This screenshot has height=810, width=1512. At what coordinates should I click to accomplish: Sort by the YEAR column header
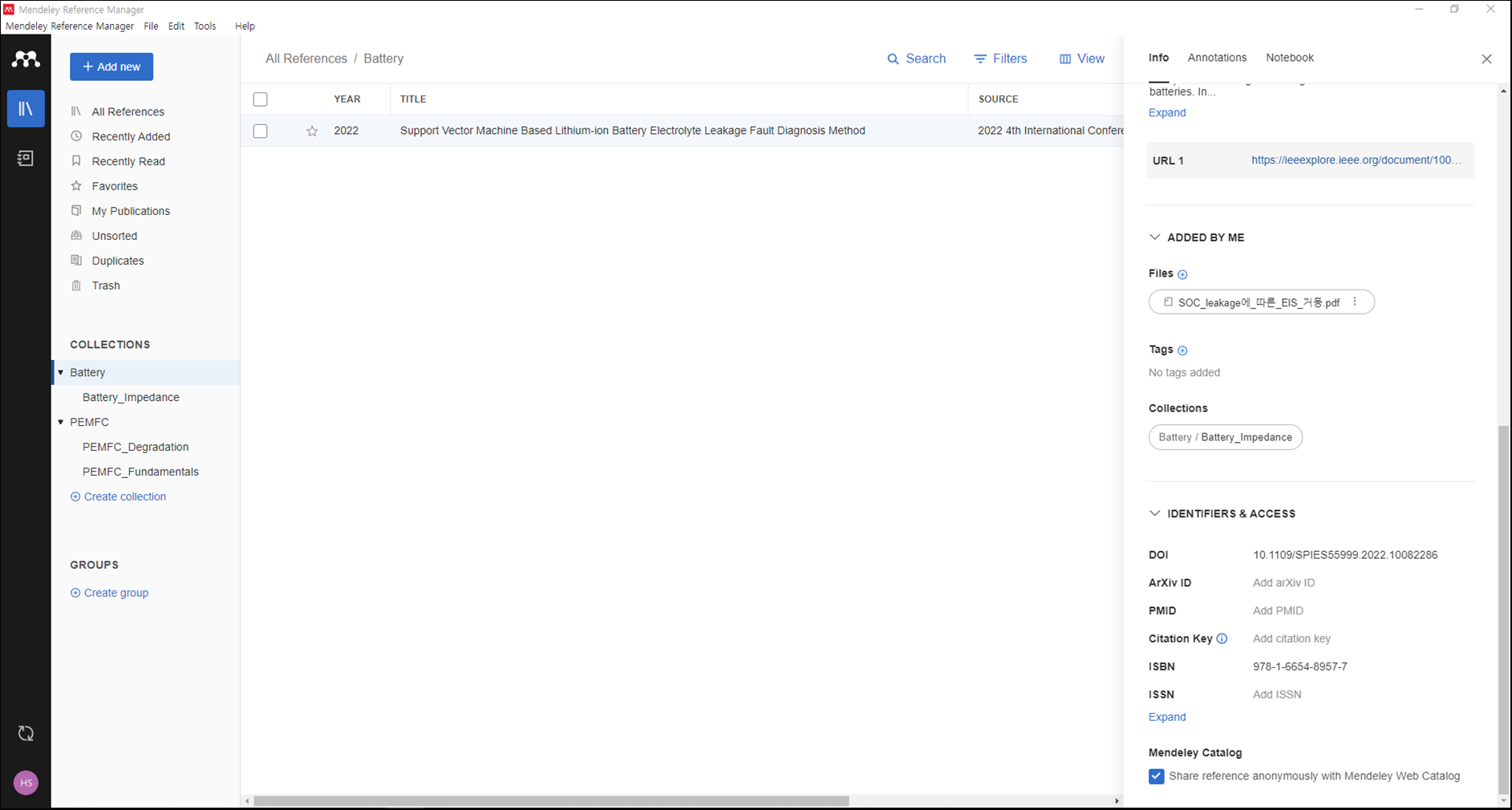347,99
